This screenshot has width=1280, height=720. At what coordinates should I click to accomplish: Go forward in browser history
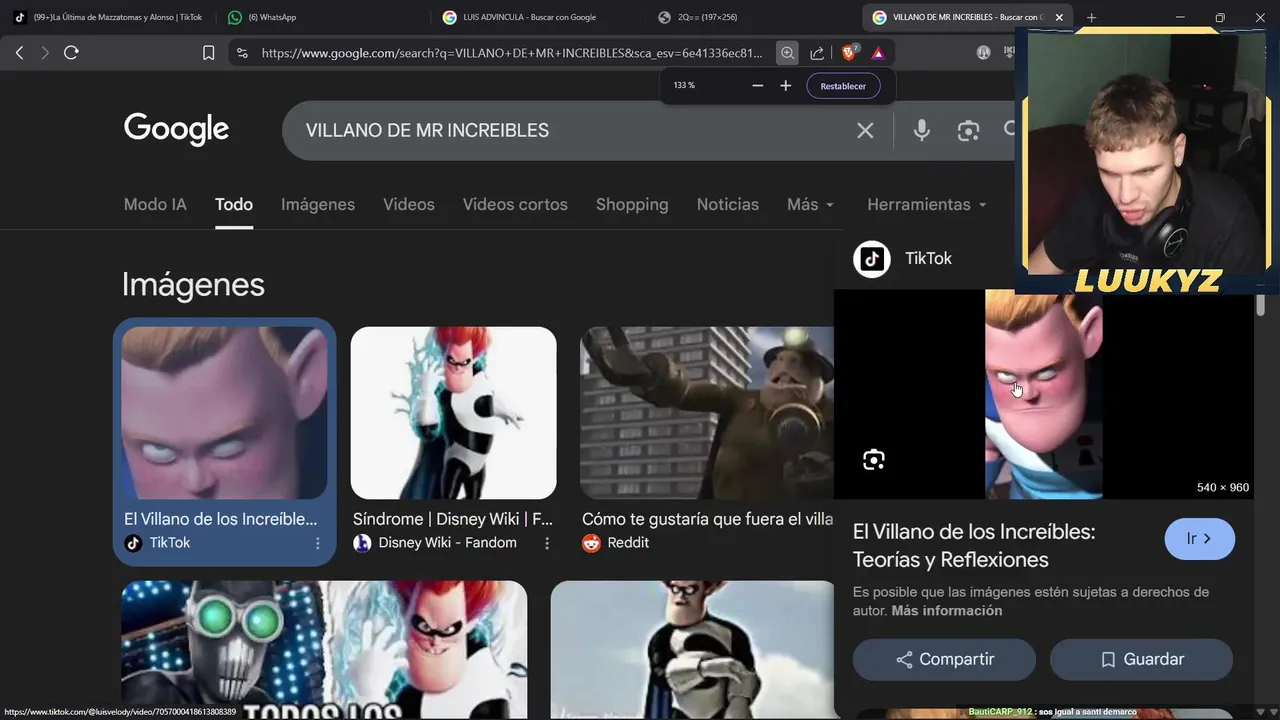point(45,53)
